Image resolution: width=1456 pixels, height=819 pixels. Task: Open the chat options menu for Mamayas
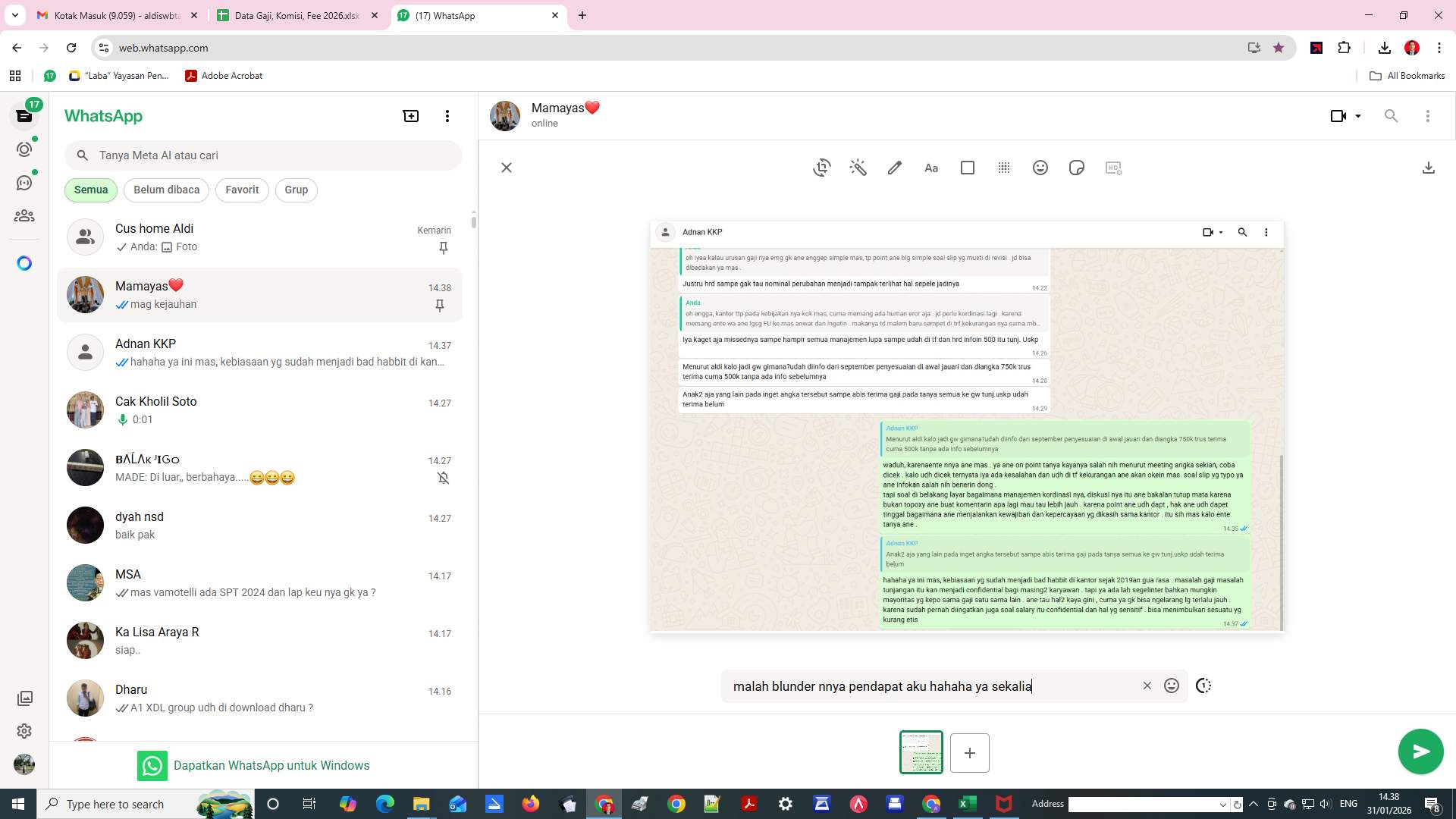point(1429,115)
